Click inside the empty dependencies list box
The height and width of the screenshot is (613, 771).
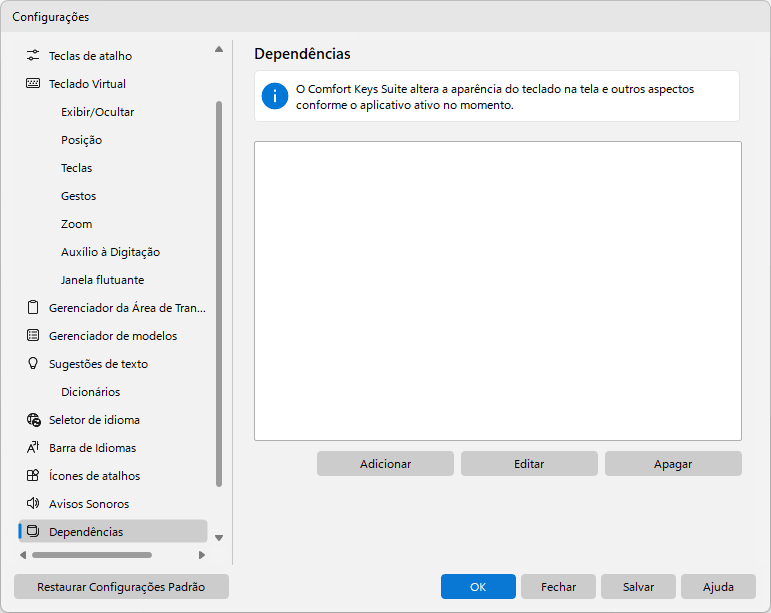498,291
